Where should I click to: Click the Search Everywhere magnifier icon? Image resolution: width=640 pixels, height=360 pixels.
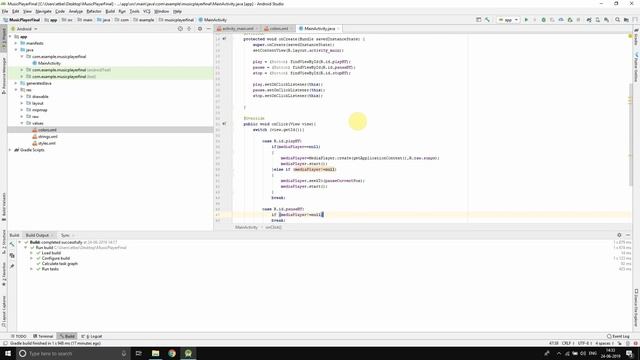[618, 20]
